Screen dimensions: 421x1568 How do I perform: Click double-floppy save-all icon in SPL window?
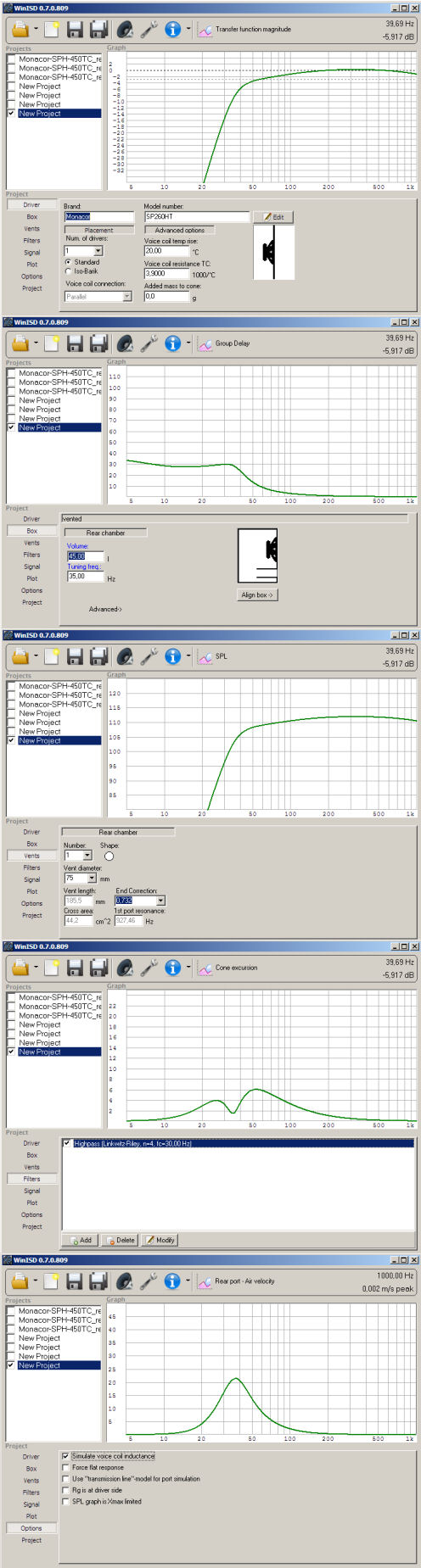tap(98, 656)
